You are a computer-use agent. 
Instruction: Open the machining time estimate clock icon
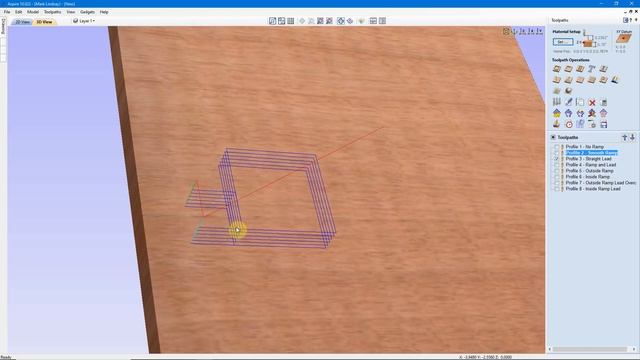coord(569,124)
